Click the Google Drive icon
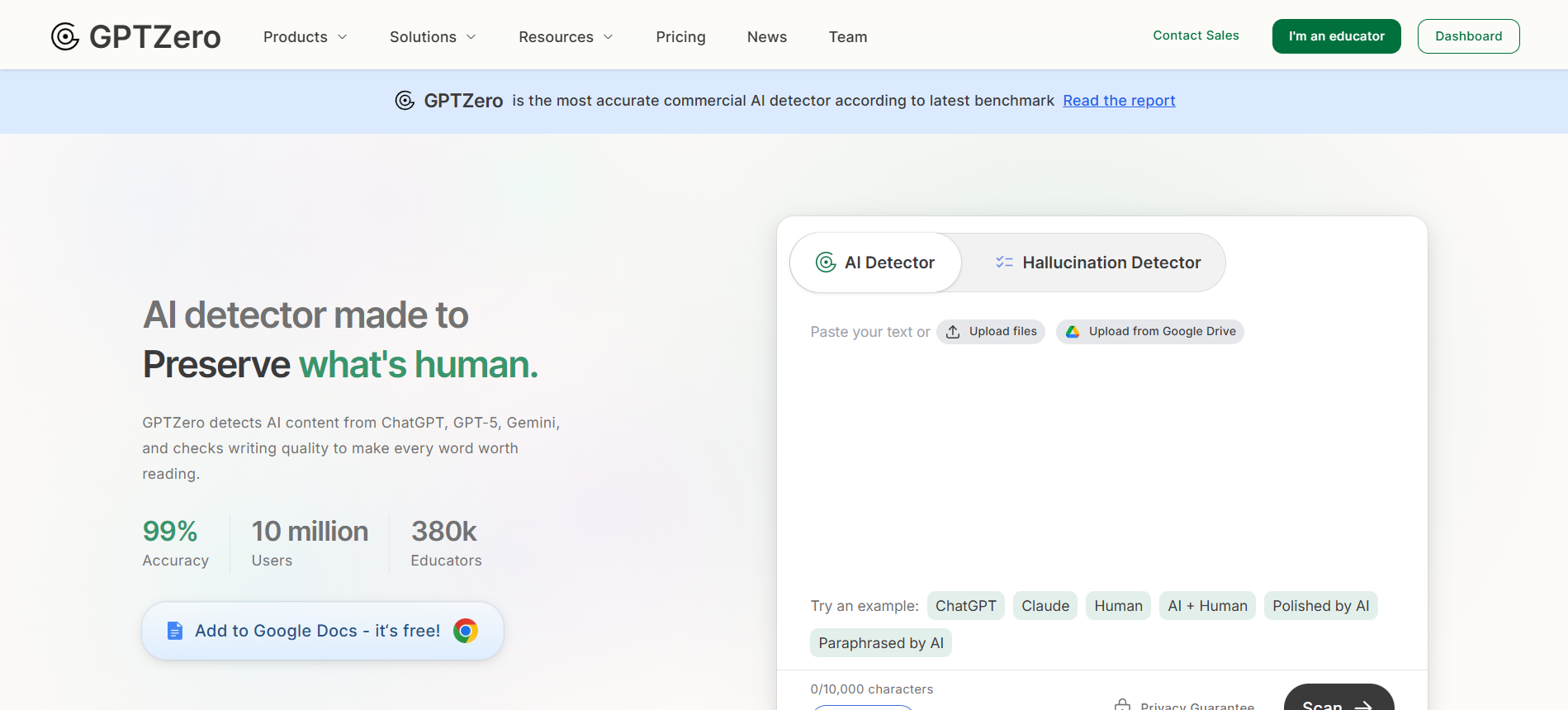The image size is (1568, 710). tap(1073, 332)
